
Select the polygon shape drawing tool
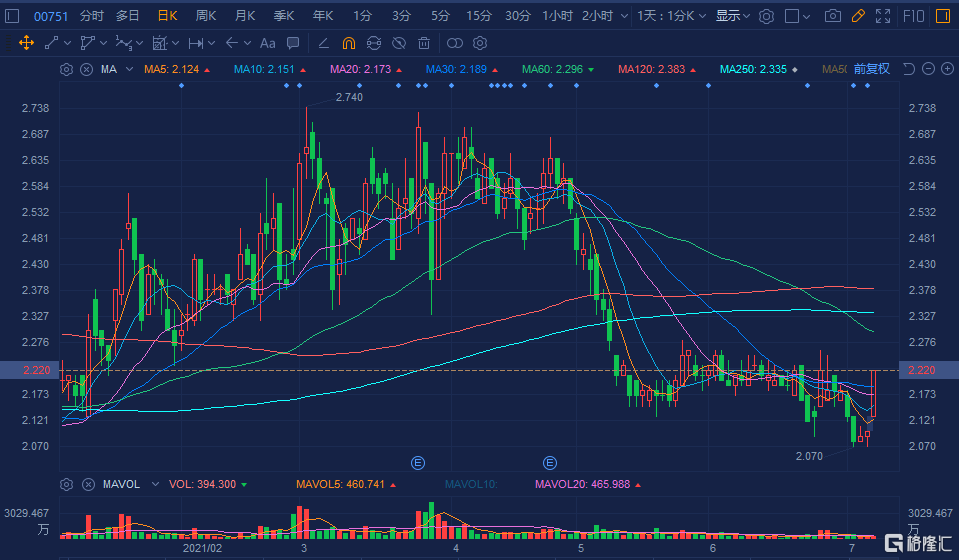[x=87, y=43]
